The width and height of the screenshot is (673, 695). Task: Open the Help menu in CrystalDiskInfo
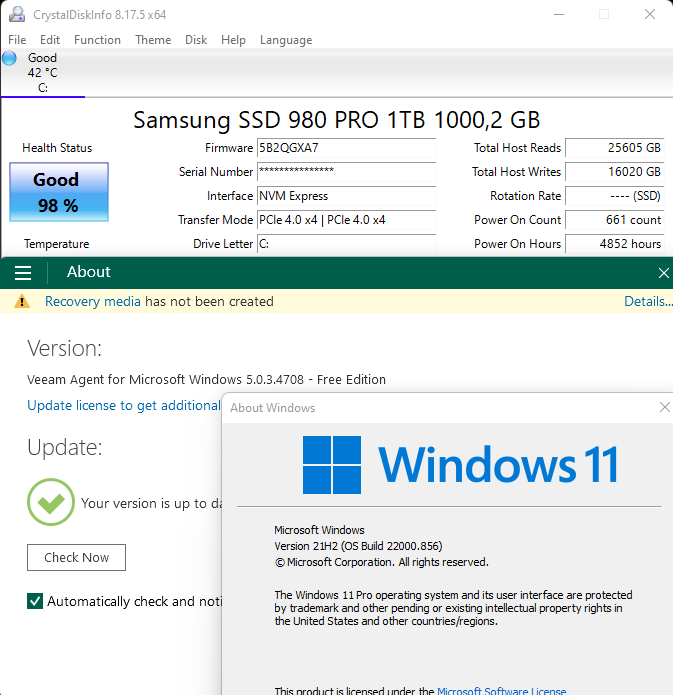click(233, 40)
